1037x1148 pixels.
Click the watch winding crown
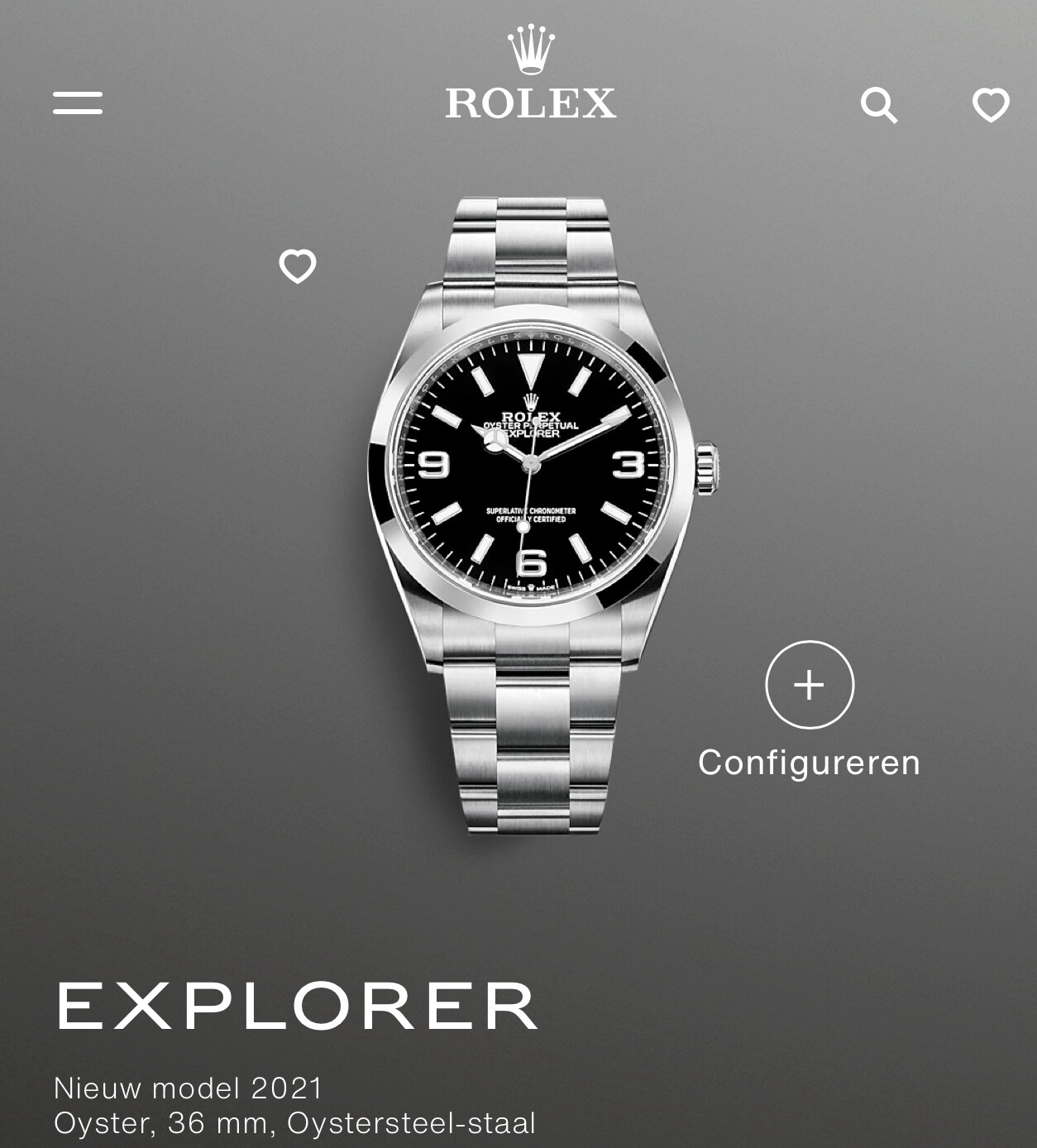coord(706,469)
